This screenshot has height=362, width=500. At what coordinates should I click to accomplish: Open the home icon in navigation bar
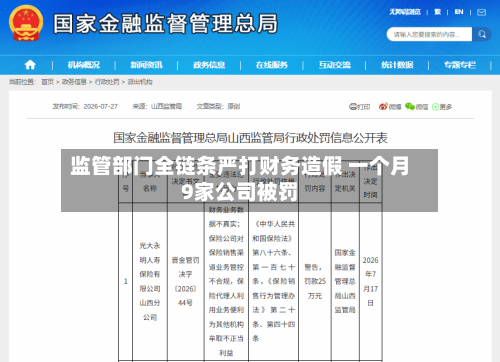(30, 65)
